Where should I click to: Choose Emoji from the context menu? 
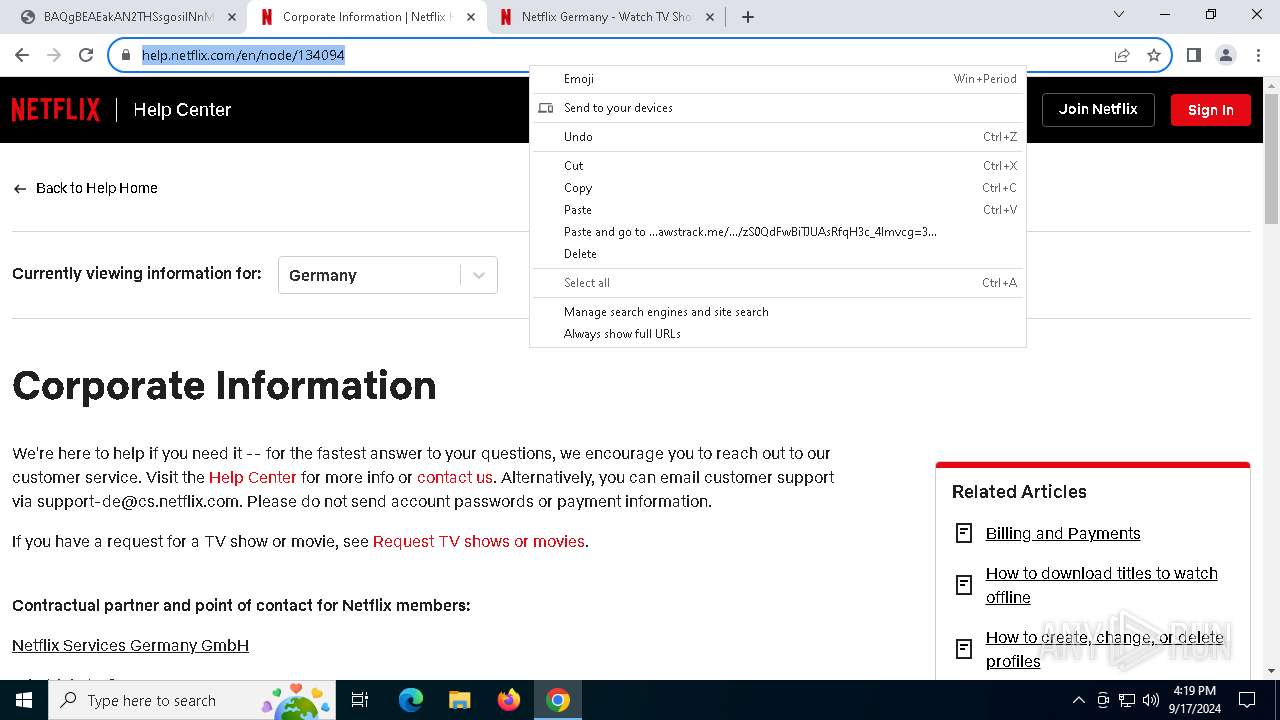777,79
